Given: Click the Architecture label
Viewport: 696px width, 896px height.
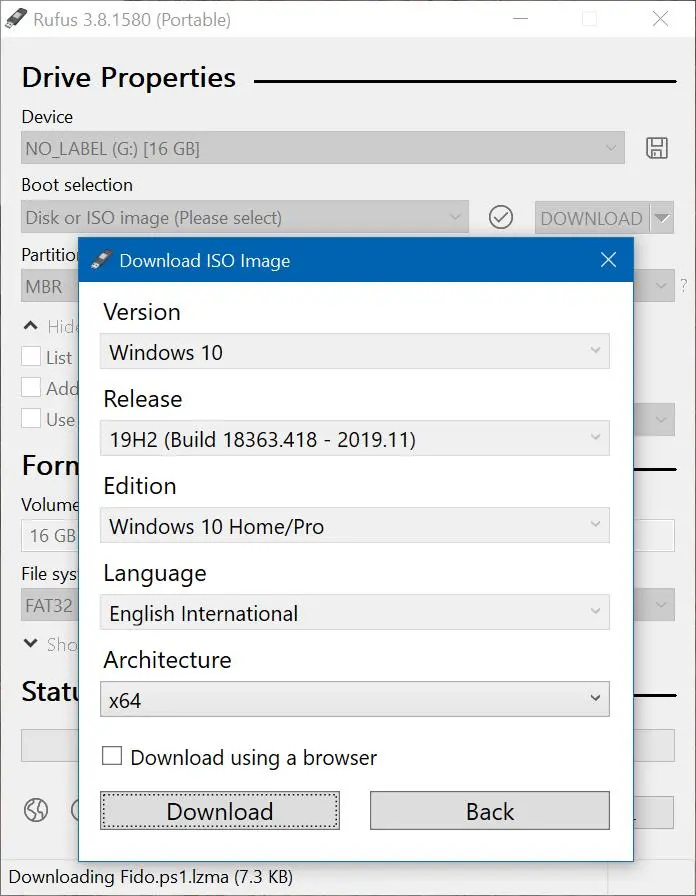Looking at the screenshot, I should point(167,660).
